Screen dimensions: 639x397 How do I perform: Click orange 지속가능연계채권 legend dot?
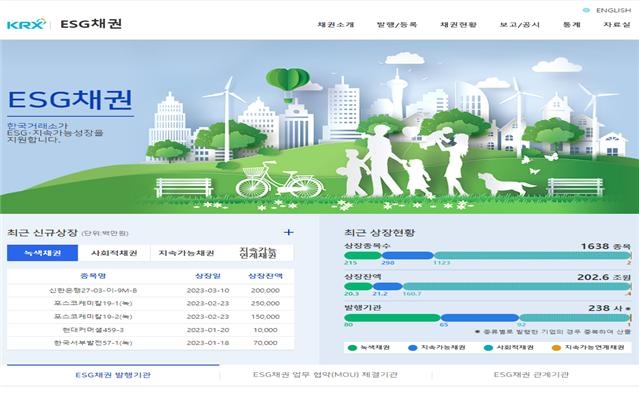556,348
